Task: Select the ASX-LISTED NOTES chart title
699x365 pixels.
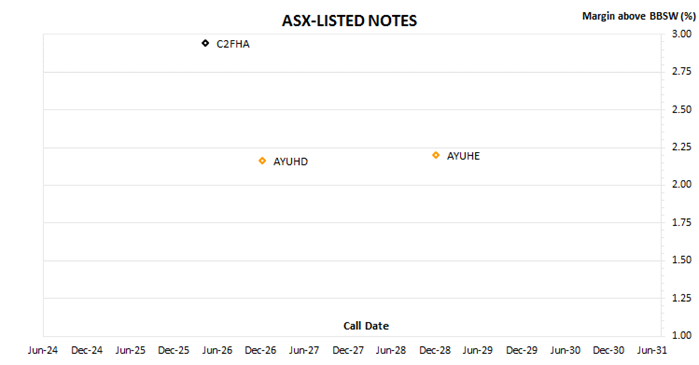Action: coord(350,21)
